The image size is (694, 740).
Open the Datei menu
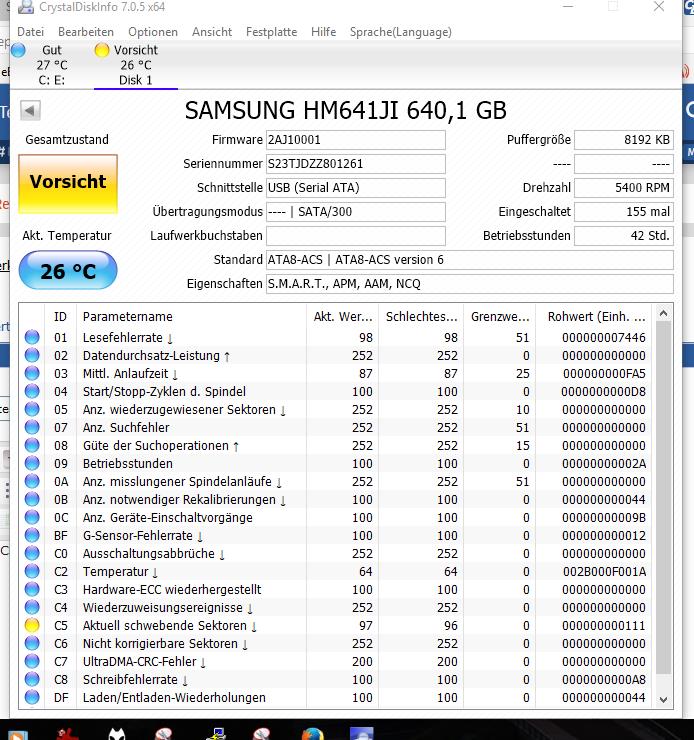[x=30, y=32]
